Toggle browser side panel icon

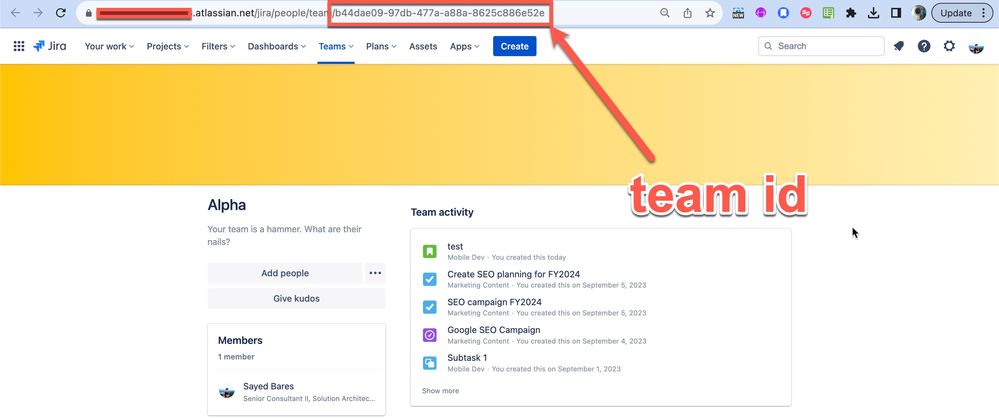coord(896,13)
